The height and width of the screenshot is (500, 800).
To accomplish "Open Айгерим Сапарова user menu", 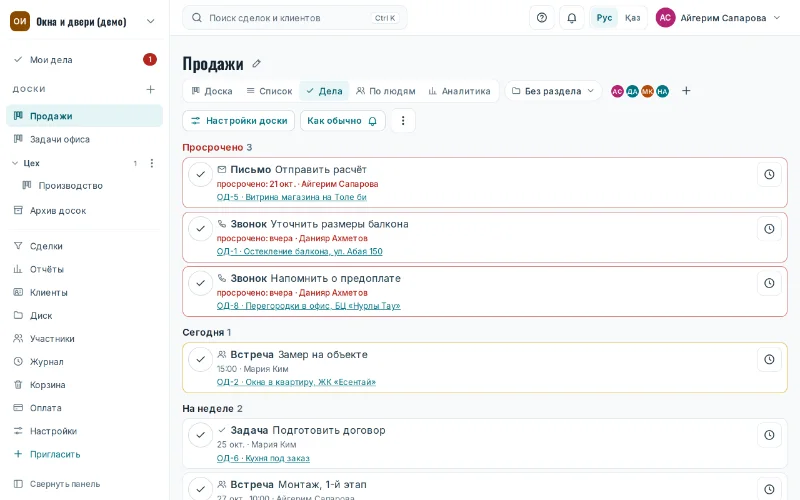I will click(718, 18).
